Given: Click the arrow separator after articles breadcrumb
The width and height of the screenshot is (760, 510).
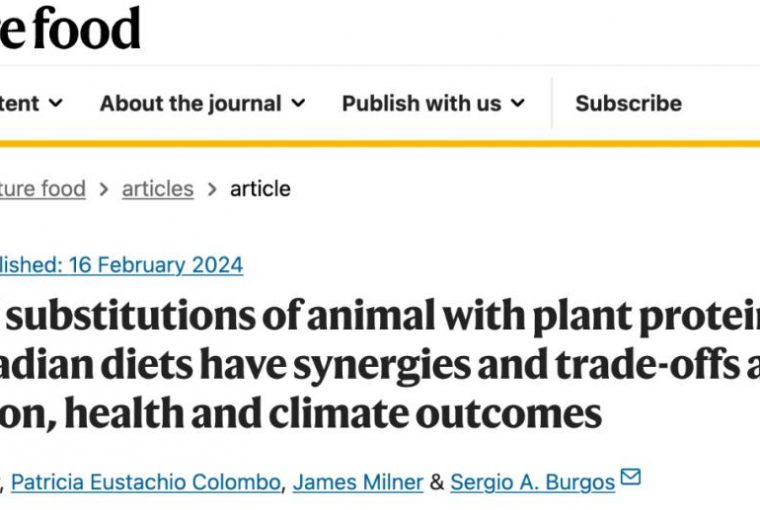Looking at the screenshot, I should pos(211,188).
